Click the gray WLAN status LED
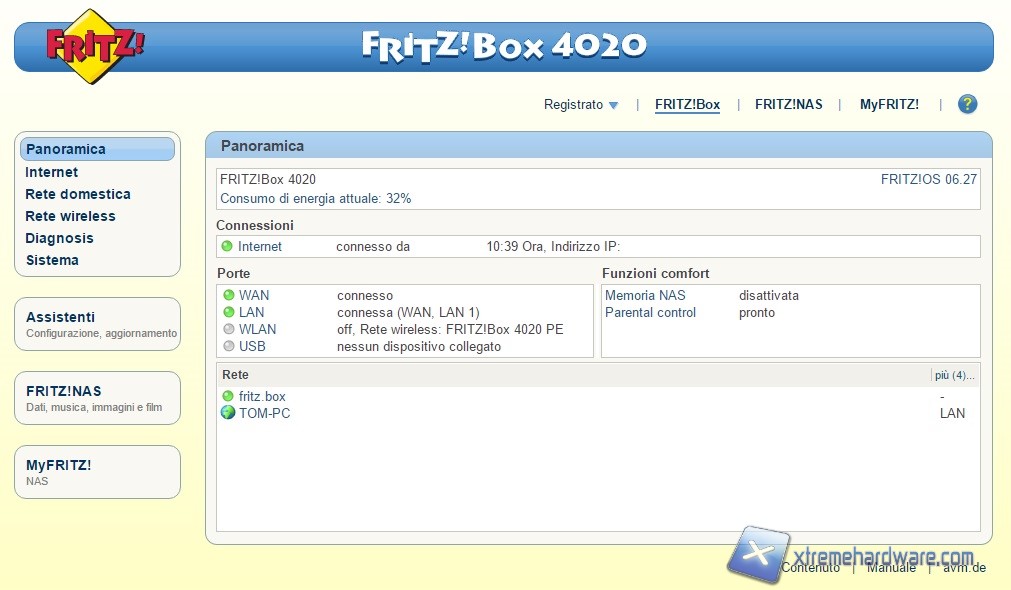The width and height of the screenshot is (1011, 590). (x=229, y=330)
